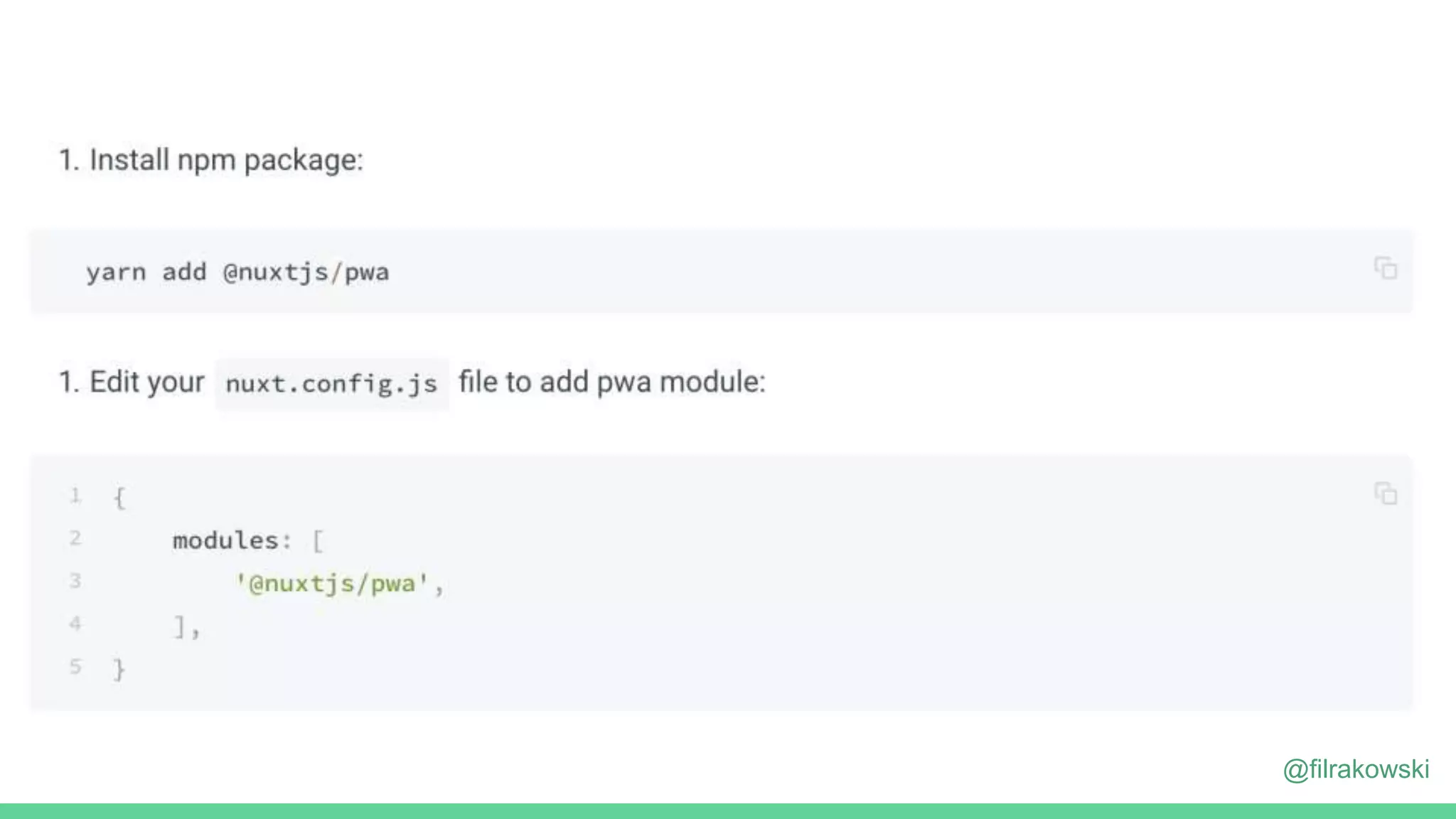The image size is (1456, 819).
Task: Click the Install npm package heading
Action: [211, 160]
